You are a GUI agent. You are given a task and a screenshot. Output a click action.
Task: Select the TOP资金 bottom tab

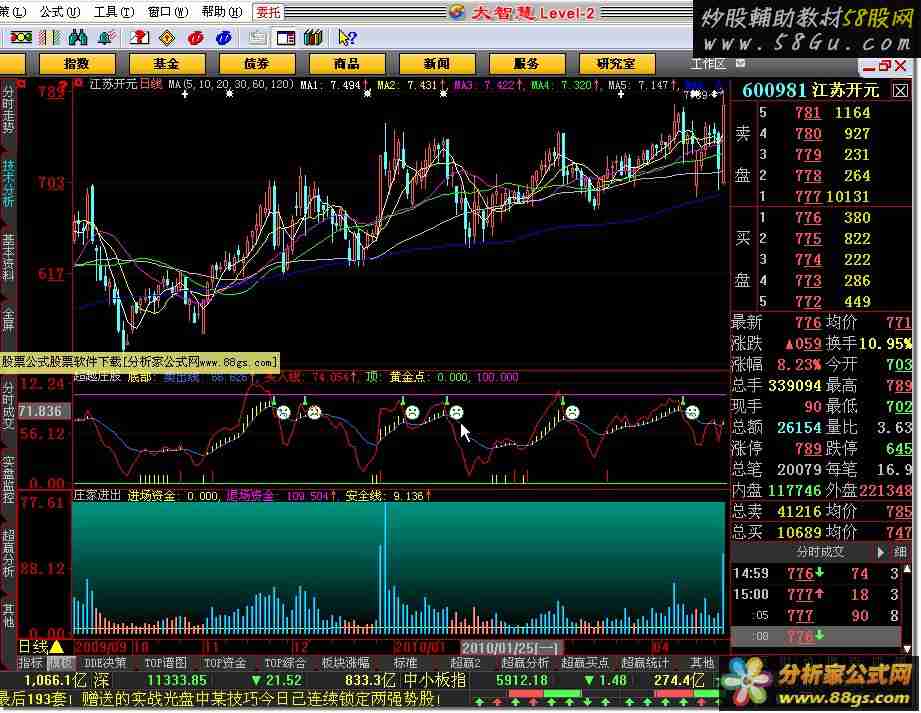point(224,662)
